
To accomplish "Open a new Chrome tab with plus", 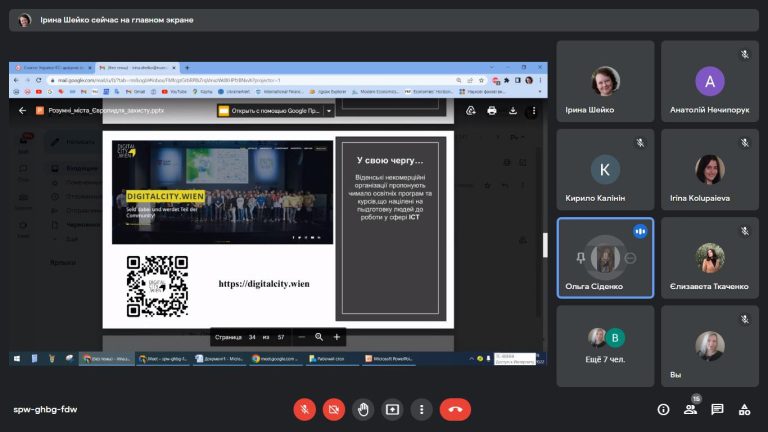I will [187, 68].
